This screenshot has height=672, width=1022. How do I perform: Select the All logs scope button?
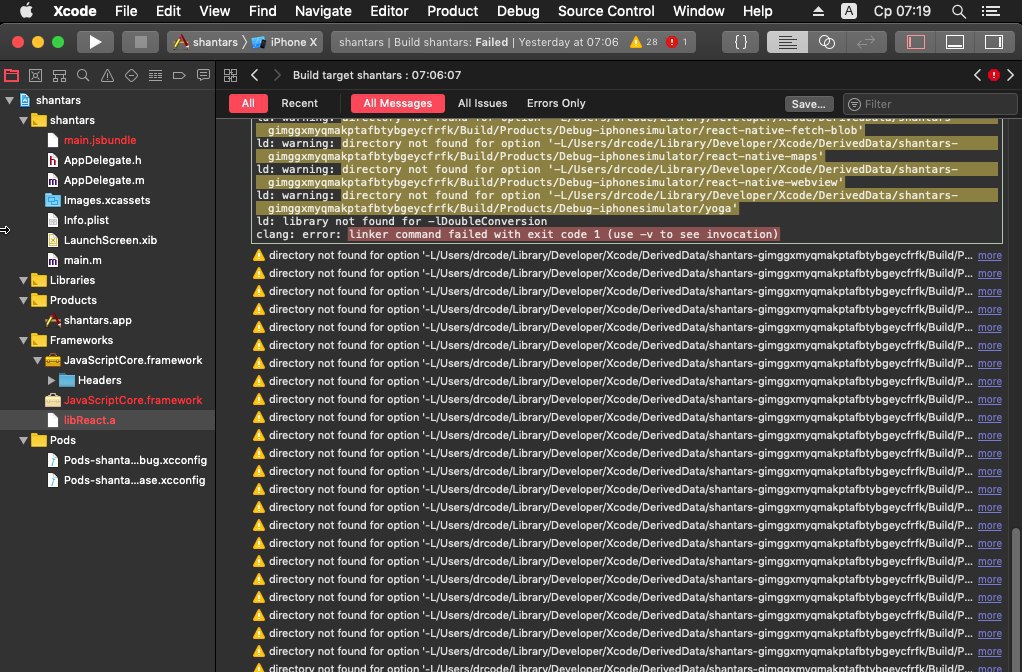point(248,104)
